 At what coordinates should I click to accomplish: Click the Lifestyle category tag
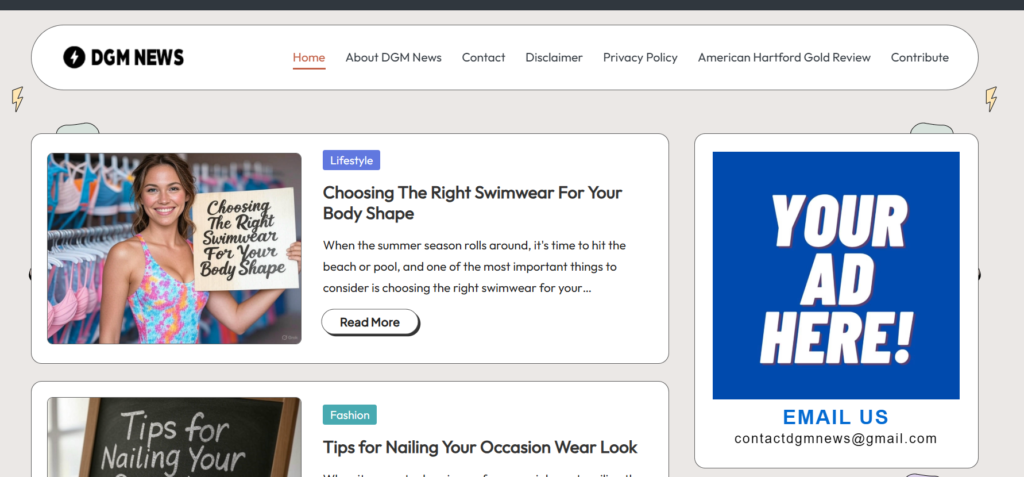tap(351, 161)
